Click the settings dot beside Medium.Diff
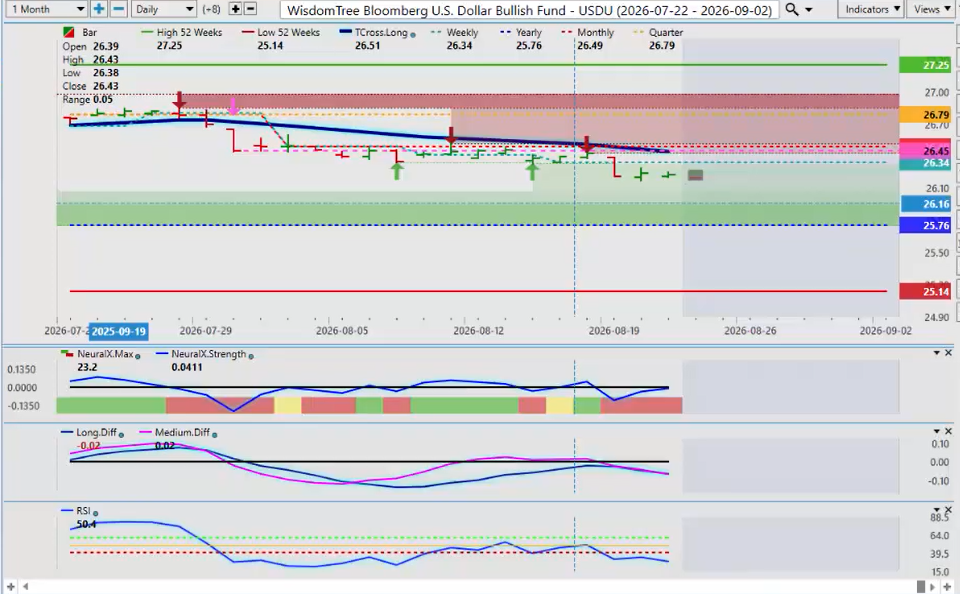This screenshot has width=960, height=594. click(x=214, y=434)
